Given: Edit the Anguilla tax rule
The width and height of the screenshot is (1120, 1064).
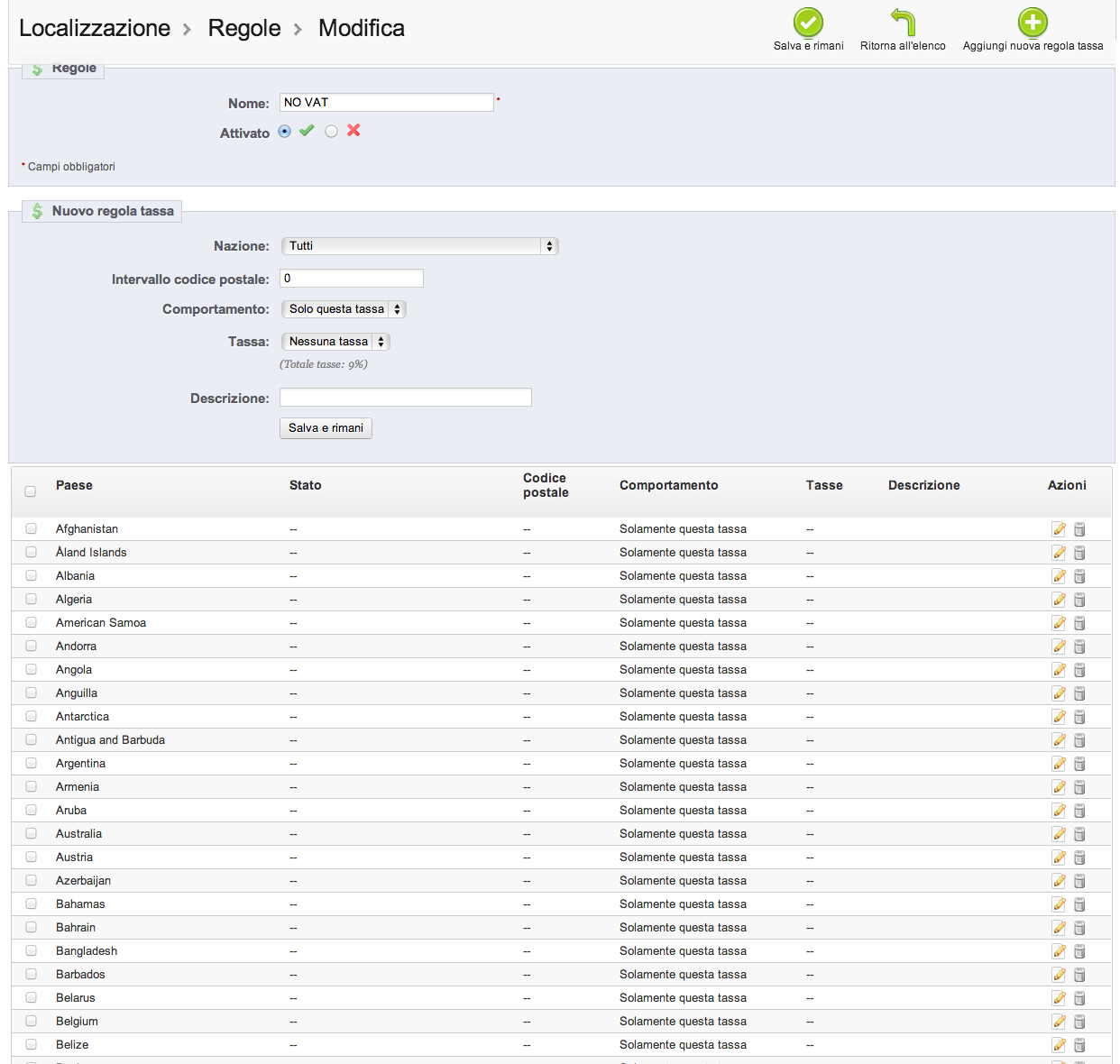Looking at the screenshot, I should [x=1059, y=693].
